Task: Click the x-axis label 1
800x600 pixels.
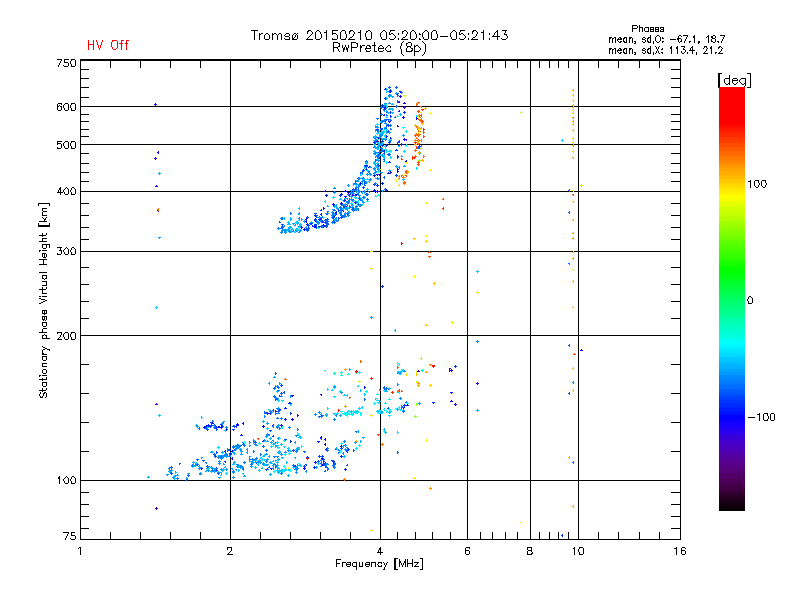Action: pos(80,551)
